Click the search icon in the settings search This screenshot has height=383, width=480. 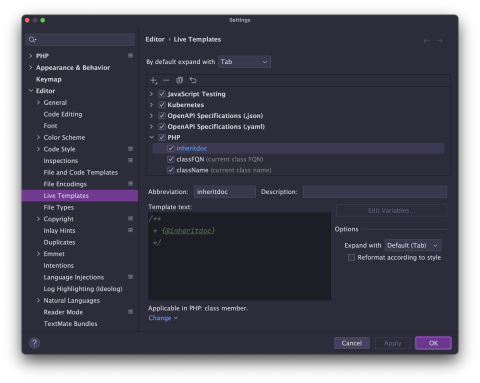coord(32,40)
